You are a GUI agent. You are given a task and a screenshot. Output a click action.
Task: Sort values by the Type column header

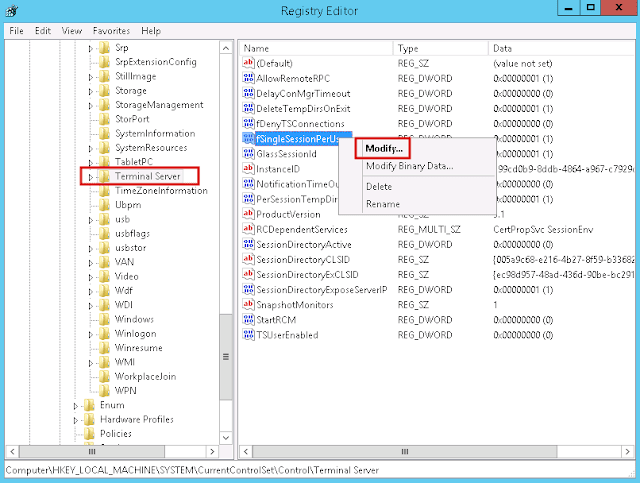(x=441, y=48)
